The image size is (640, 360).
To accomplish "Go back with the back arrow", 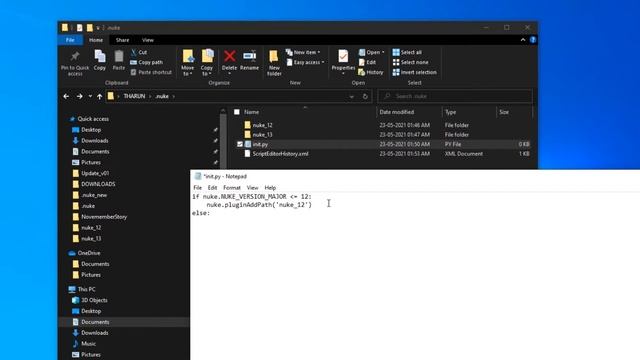I will [x=66, y=96].
